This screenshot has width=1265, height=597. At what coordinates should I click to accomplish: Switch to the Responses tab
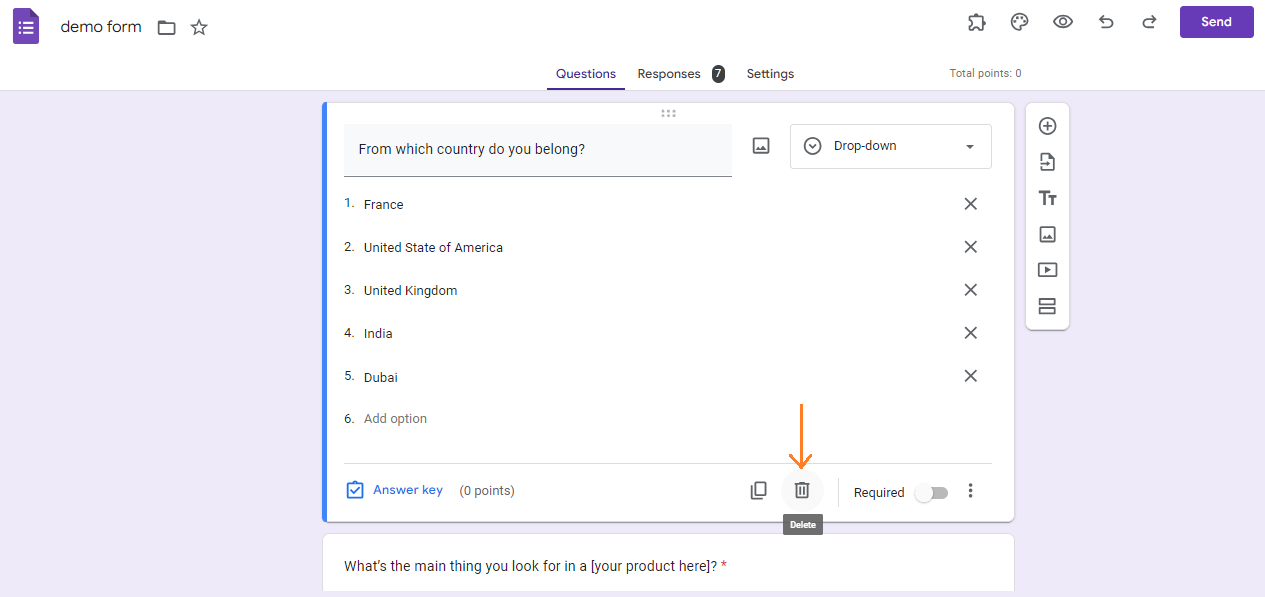click(668, 73)
